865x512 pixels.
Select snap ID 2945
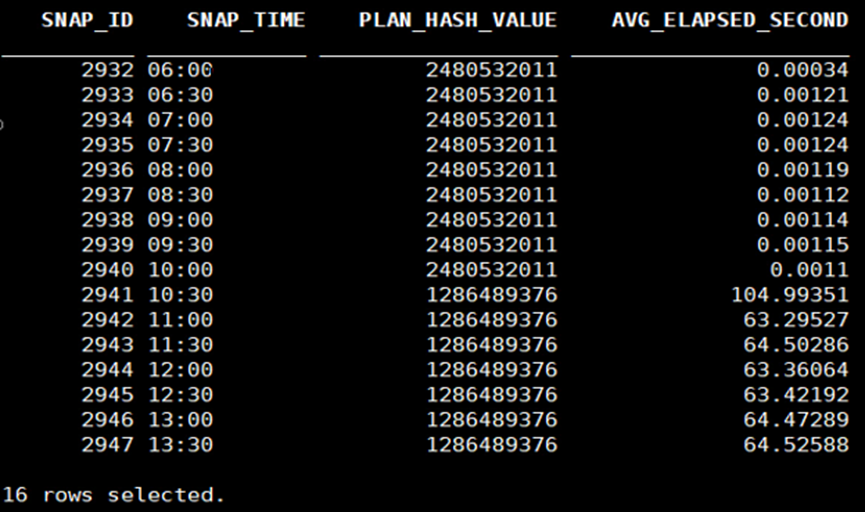tap(108, 395)
